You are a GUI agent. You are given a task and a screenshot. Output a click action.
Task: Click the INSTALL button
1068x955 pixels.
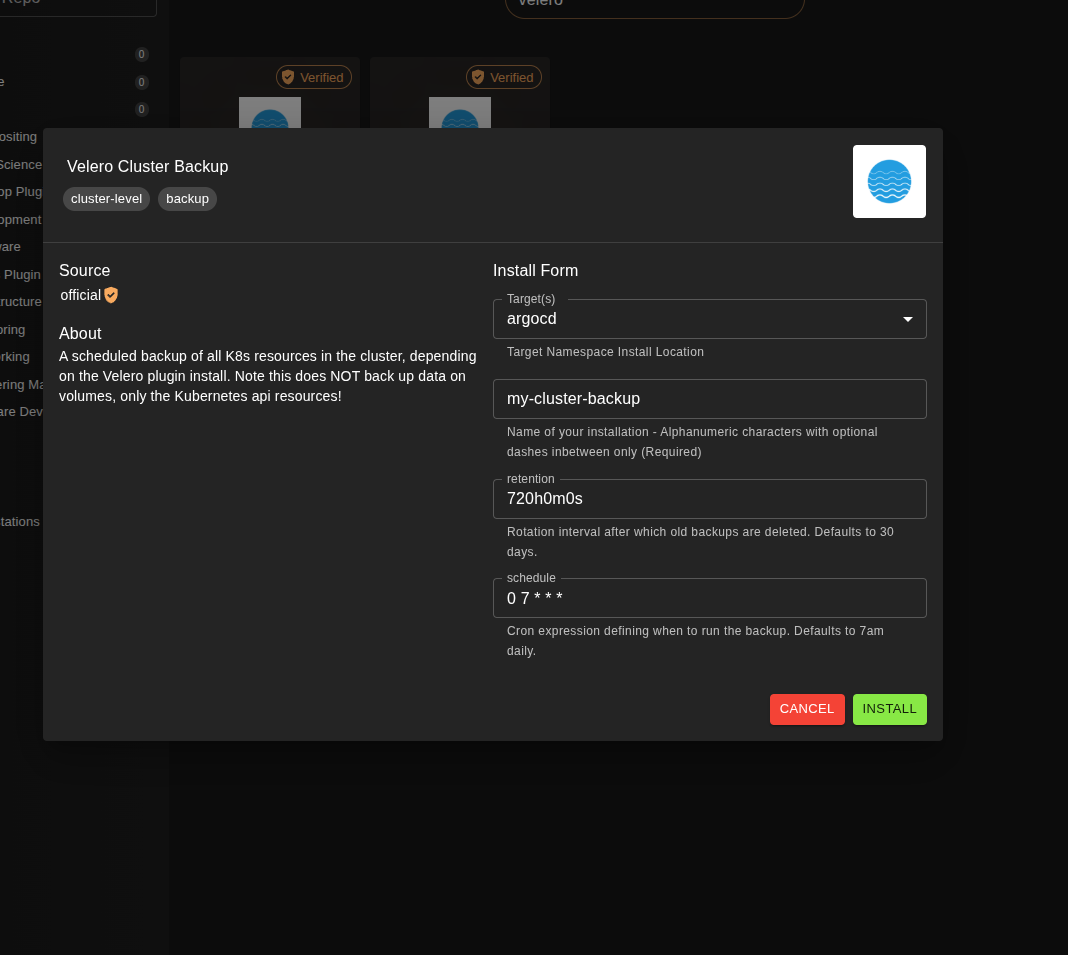(889, 709)
